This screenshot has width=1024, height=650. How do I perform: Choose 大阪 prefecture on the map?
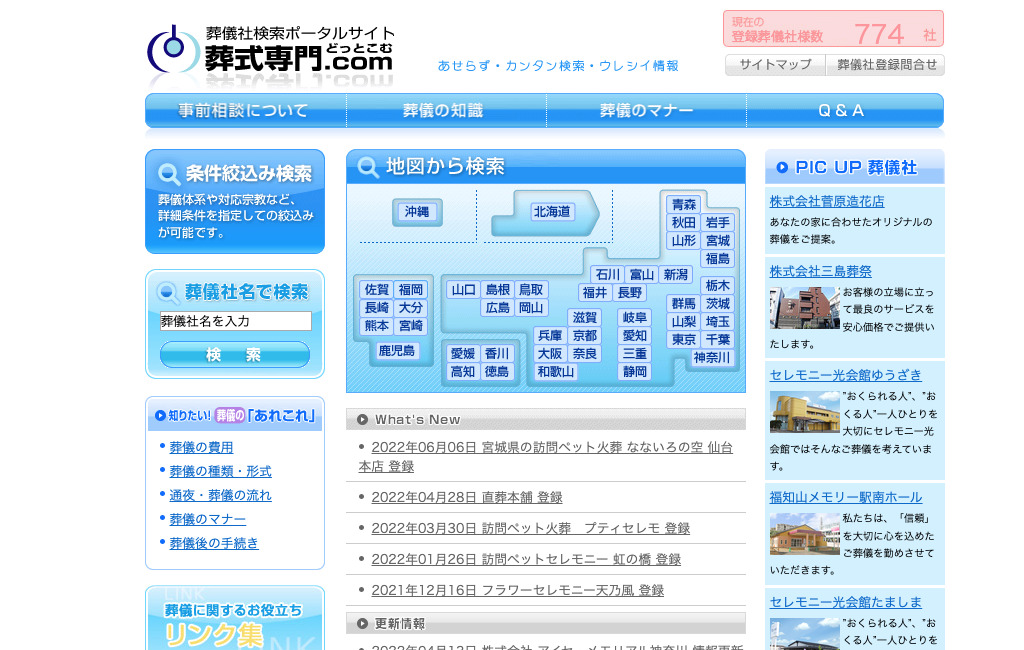point(550,354)
